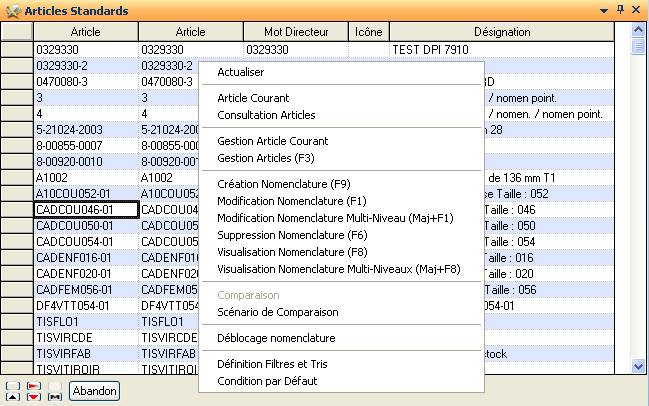Click the red down-arrow navigation icon
The height and width of the screenshot is (406, 649).
point(34,398)
